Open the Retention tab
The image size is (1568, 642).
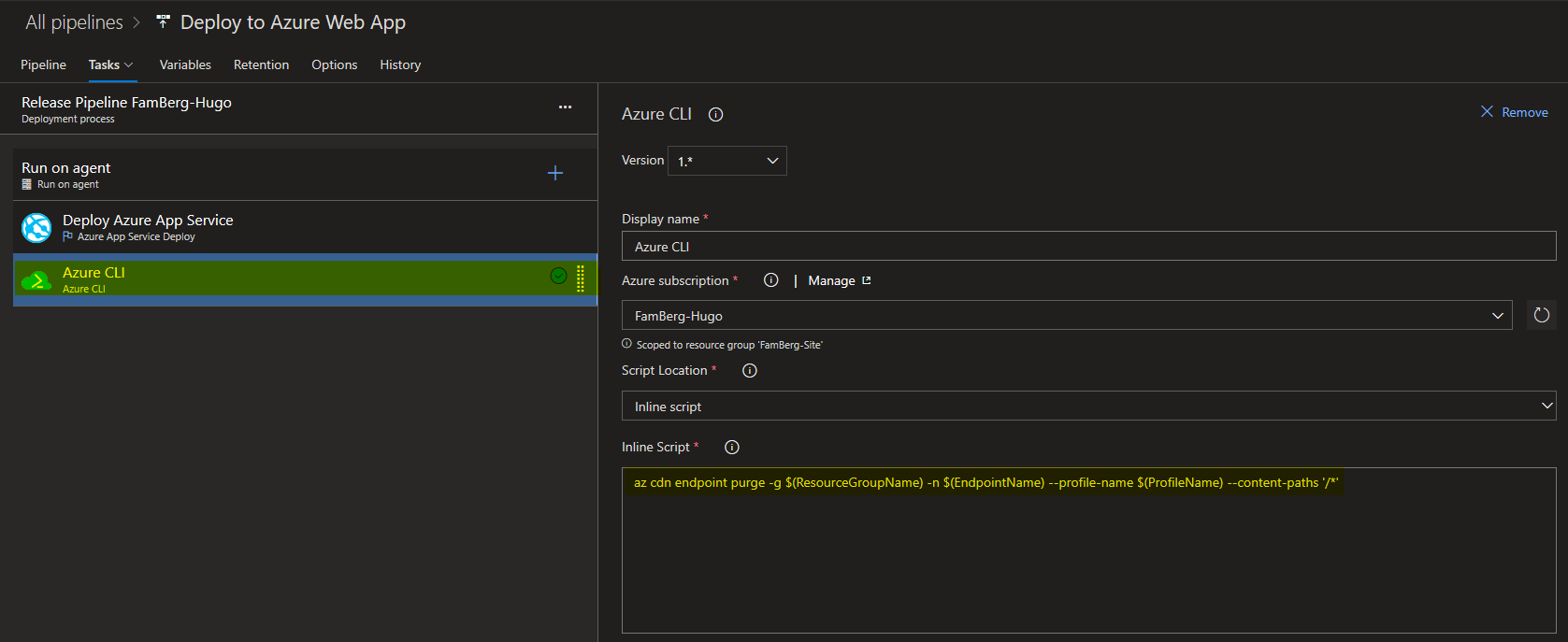pyautogui.click(x=261, y=64)
